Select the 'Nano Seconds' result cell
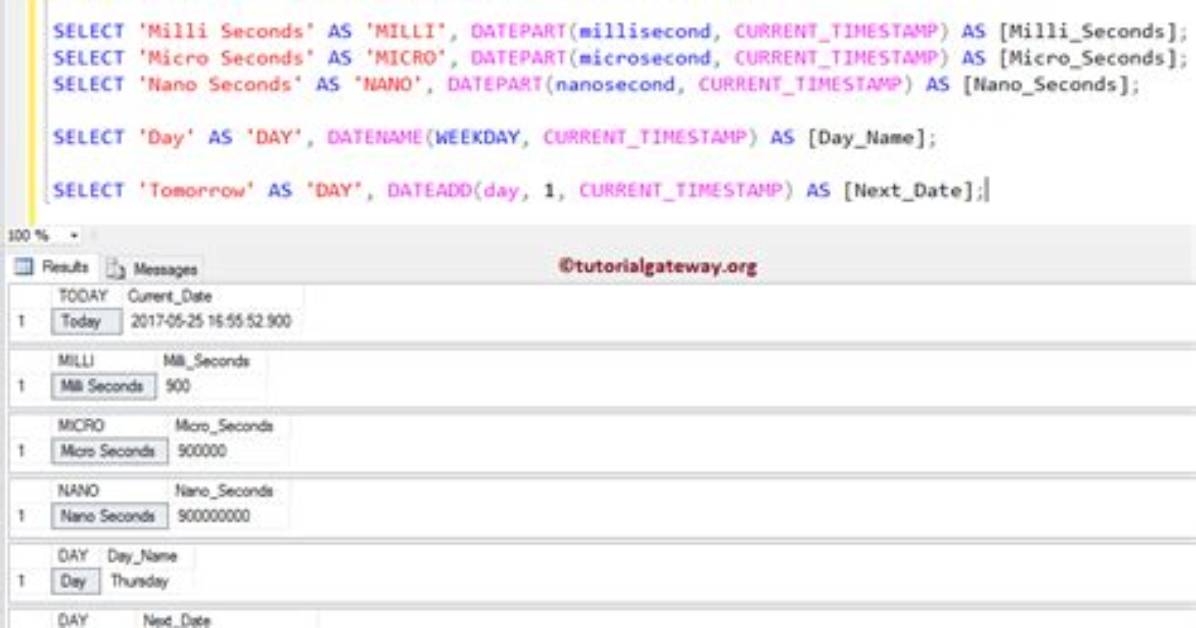 pyautogui.click(x=109, y=516)
